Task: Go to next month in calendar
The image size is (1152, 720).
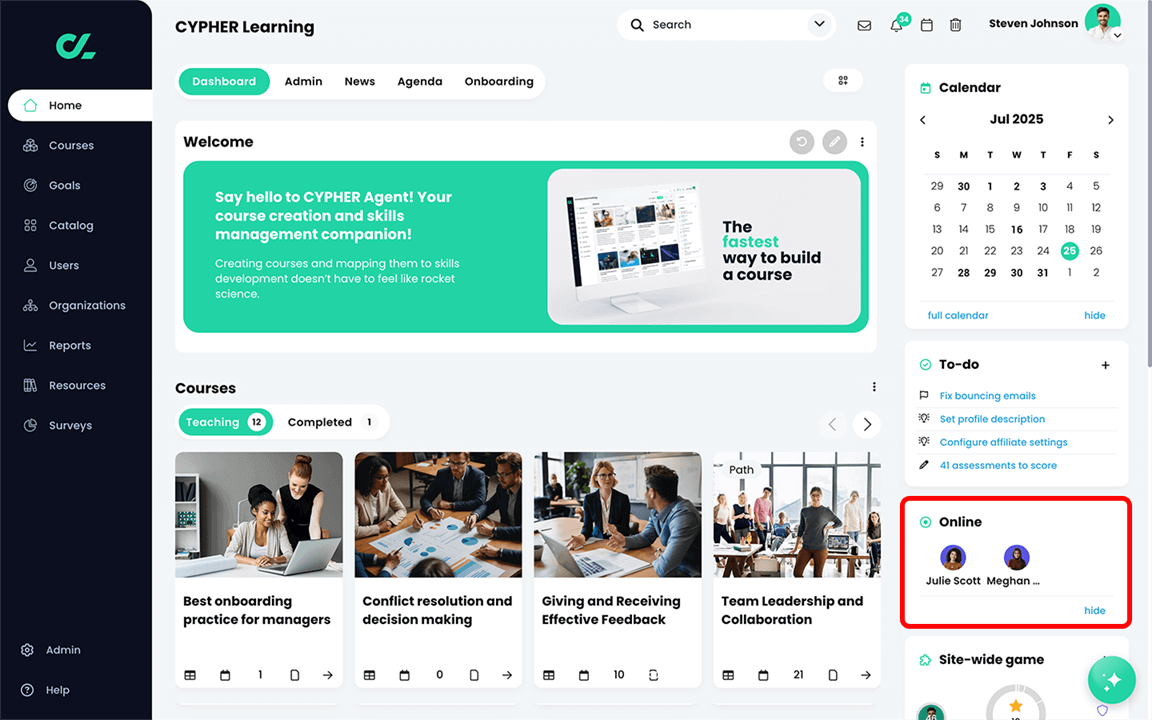Action: pos(1110,120)
